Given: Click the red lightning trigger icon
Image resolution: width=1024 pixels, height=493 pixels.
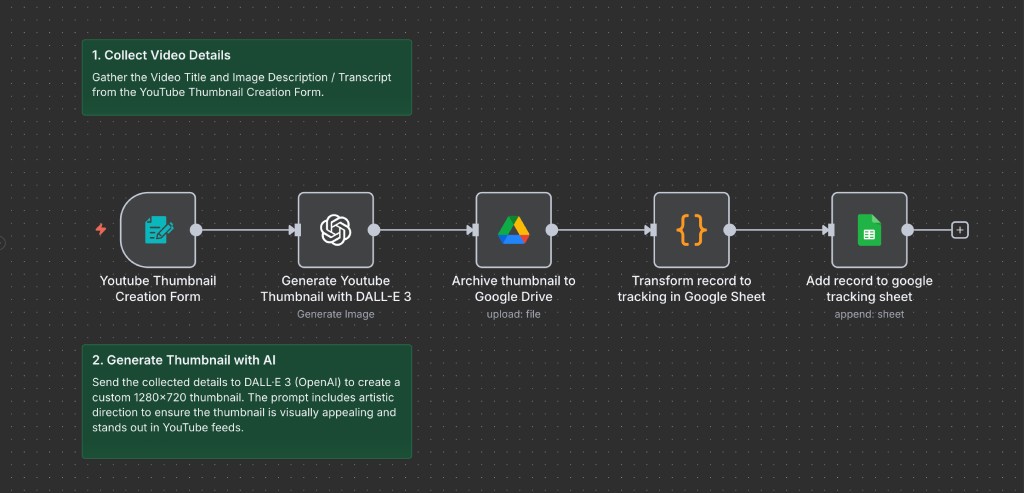Looking at the screenshot, I should [101, 229].
